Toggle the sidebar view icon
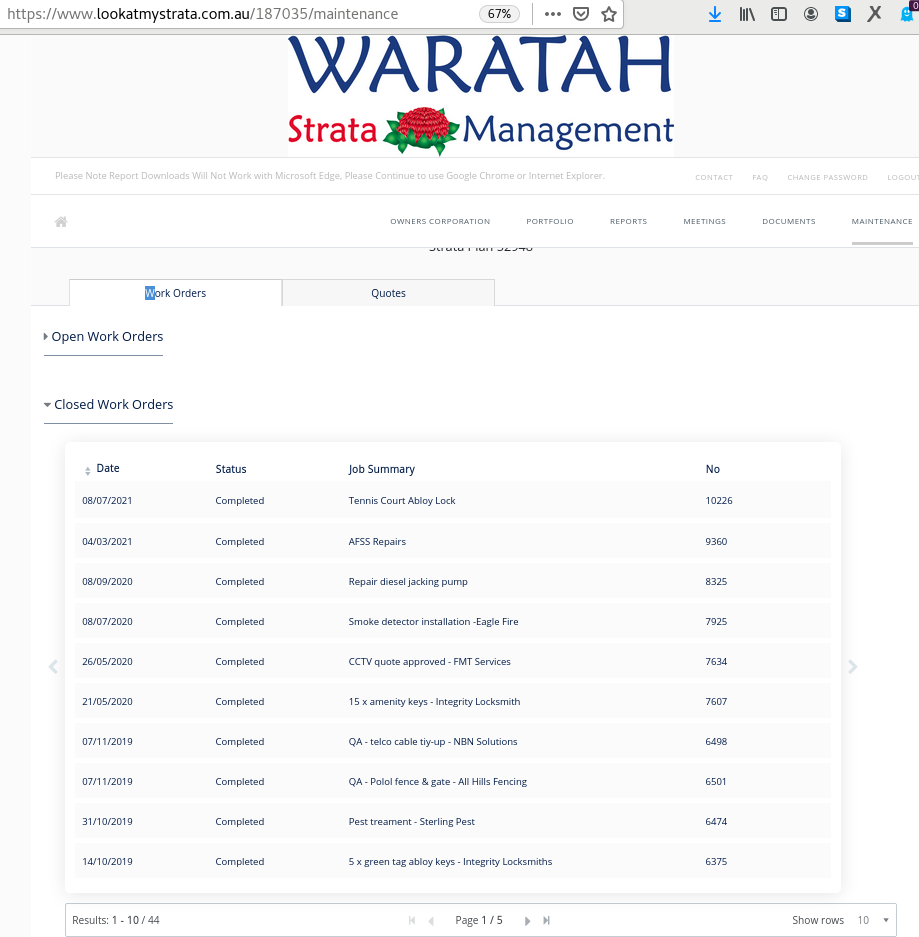919x937 pixels. pos(779,14)
